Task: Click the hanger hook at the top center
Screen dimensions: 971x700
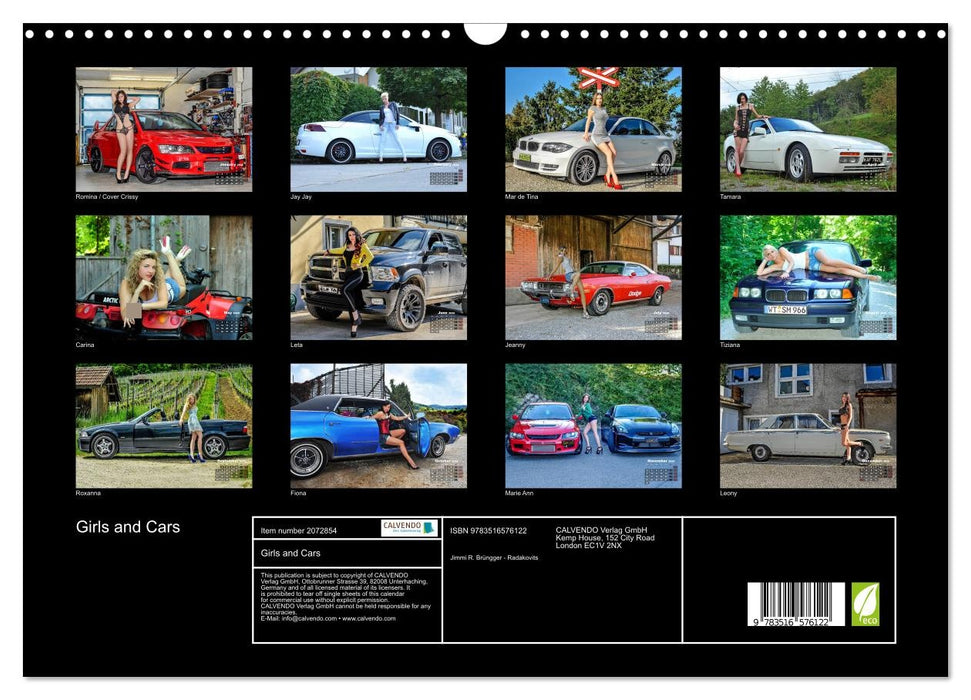Action: coord(485,33)
